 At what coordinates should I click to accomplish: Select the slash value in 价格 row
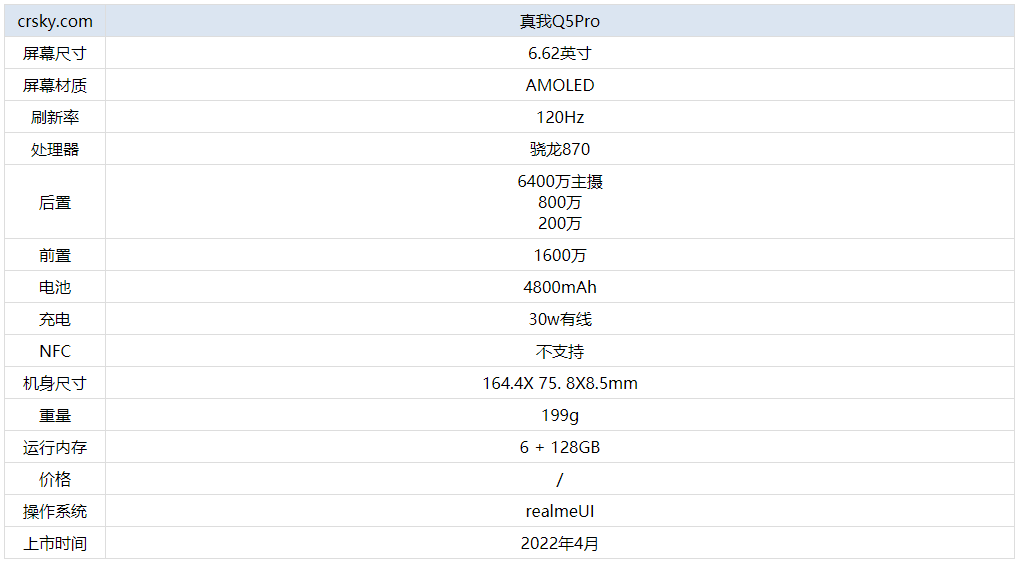point(559,479)
